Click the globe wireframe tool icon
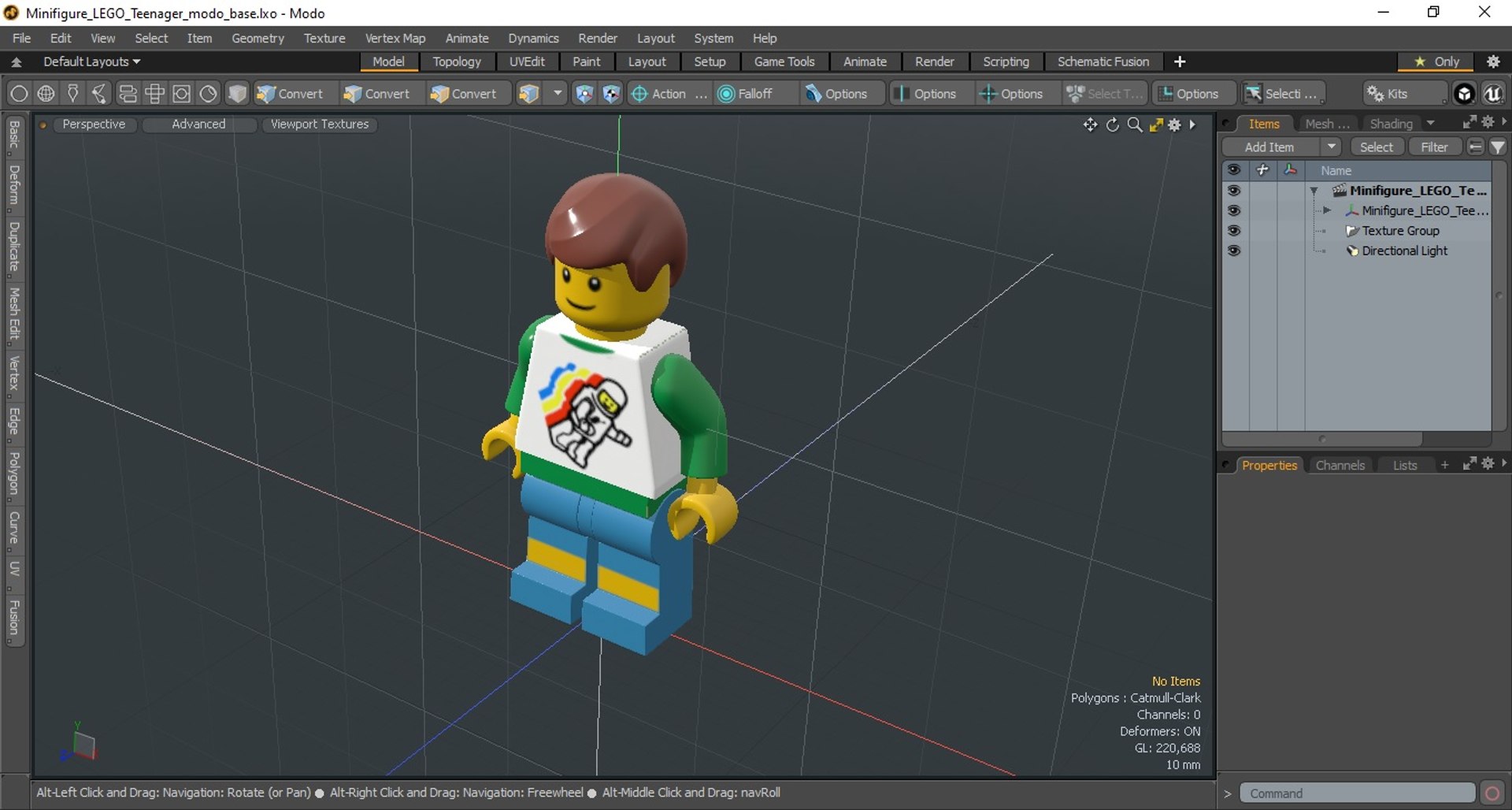The width and height of the screenshot is (1512, 810). [46, 94]
